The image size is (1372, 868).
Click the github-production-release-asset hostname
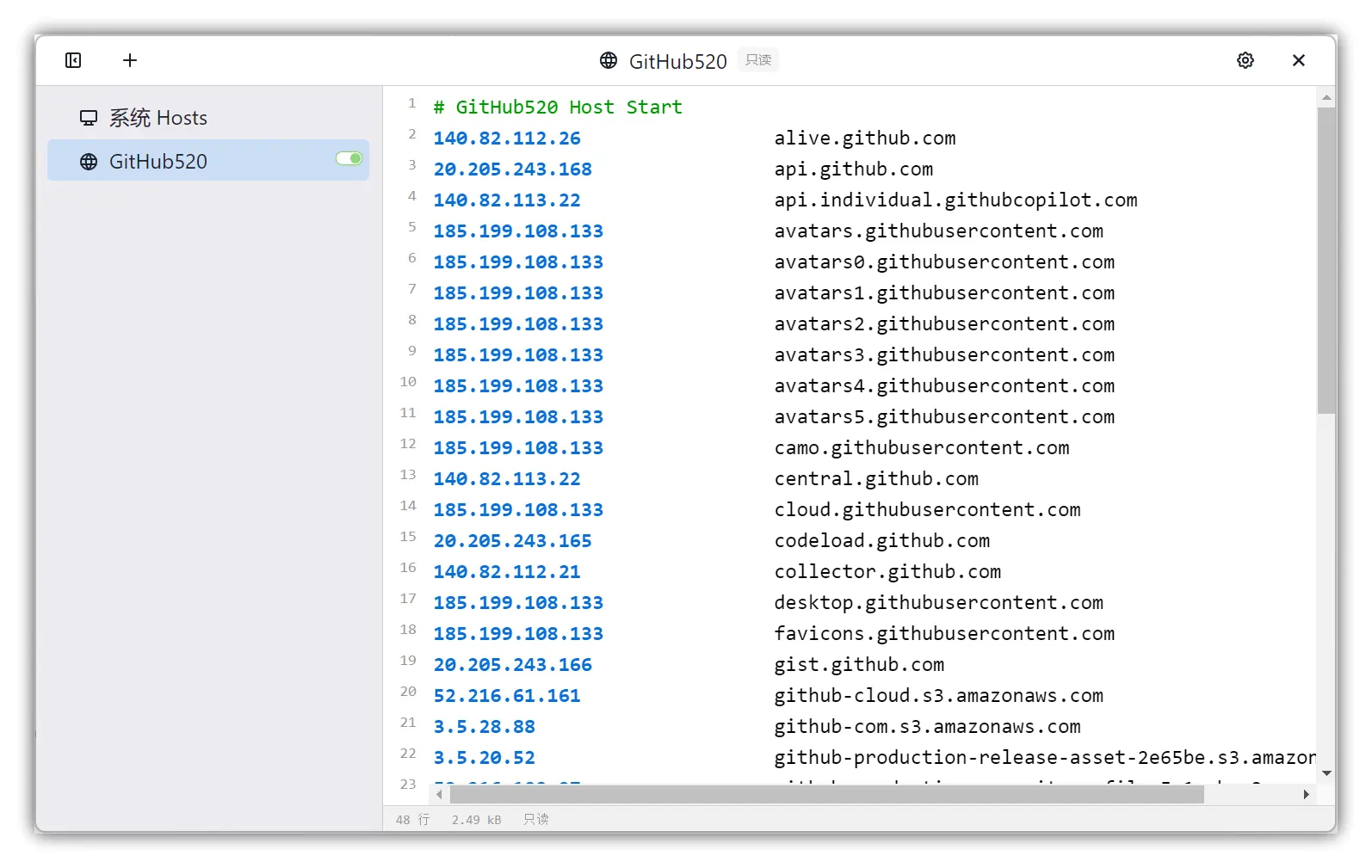pos(1045,757)
